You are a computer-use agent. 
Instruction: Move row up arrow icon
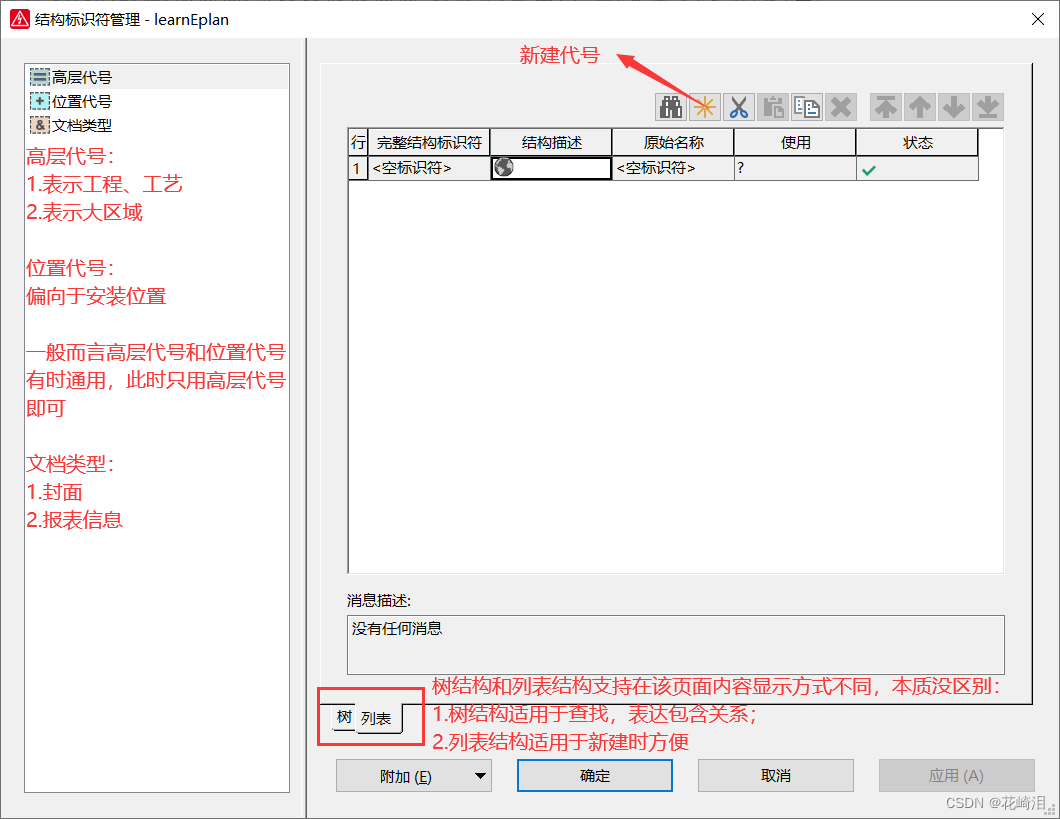(919, 107)
